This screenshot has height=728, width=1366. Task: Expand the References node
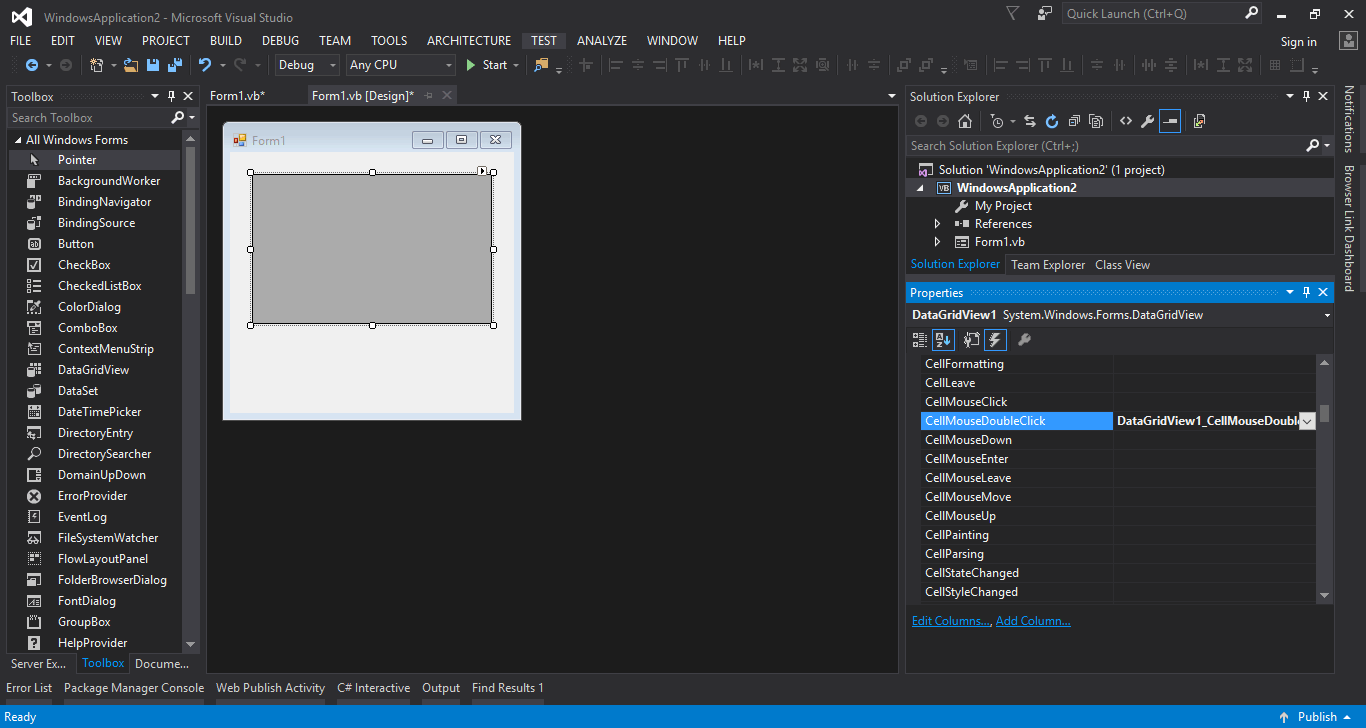click(937, 224)
